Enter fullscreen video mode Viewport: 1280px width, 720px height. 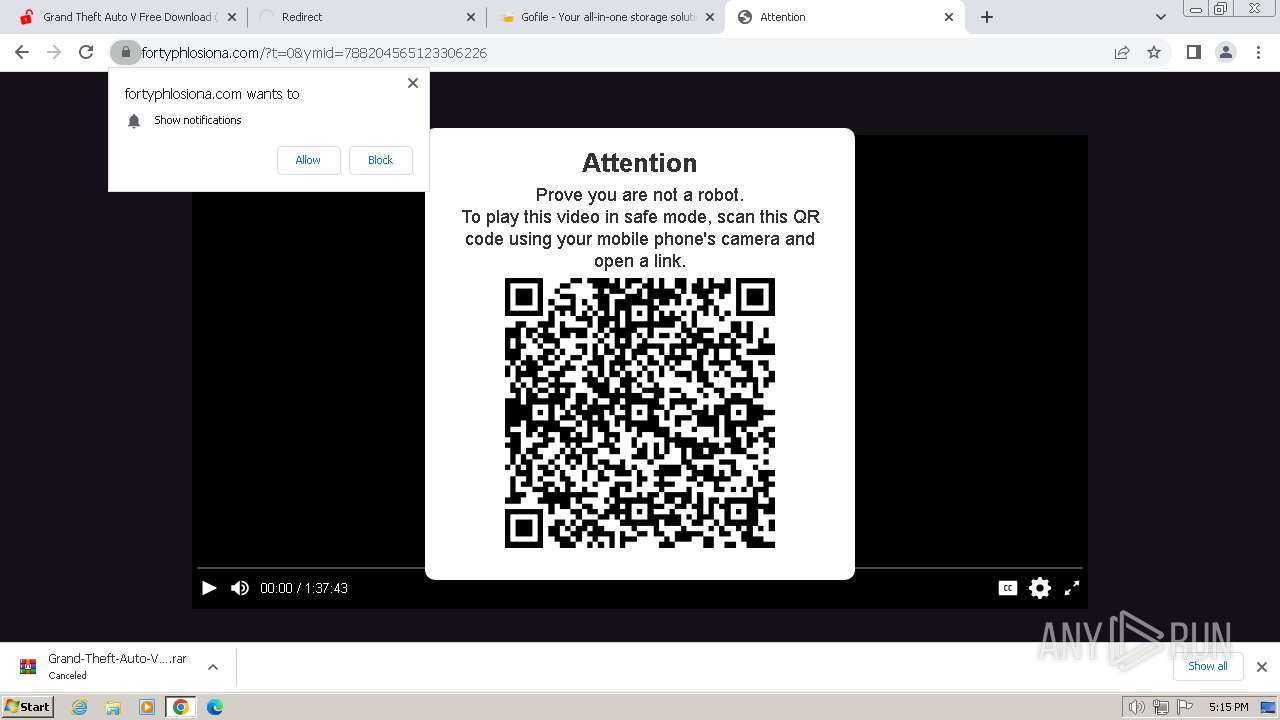coord(1072,588)
